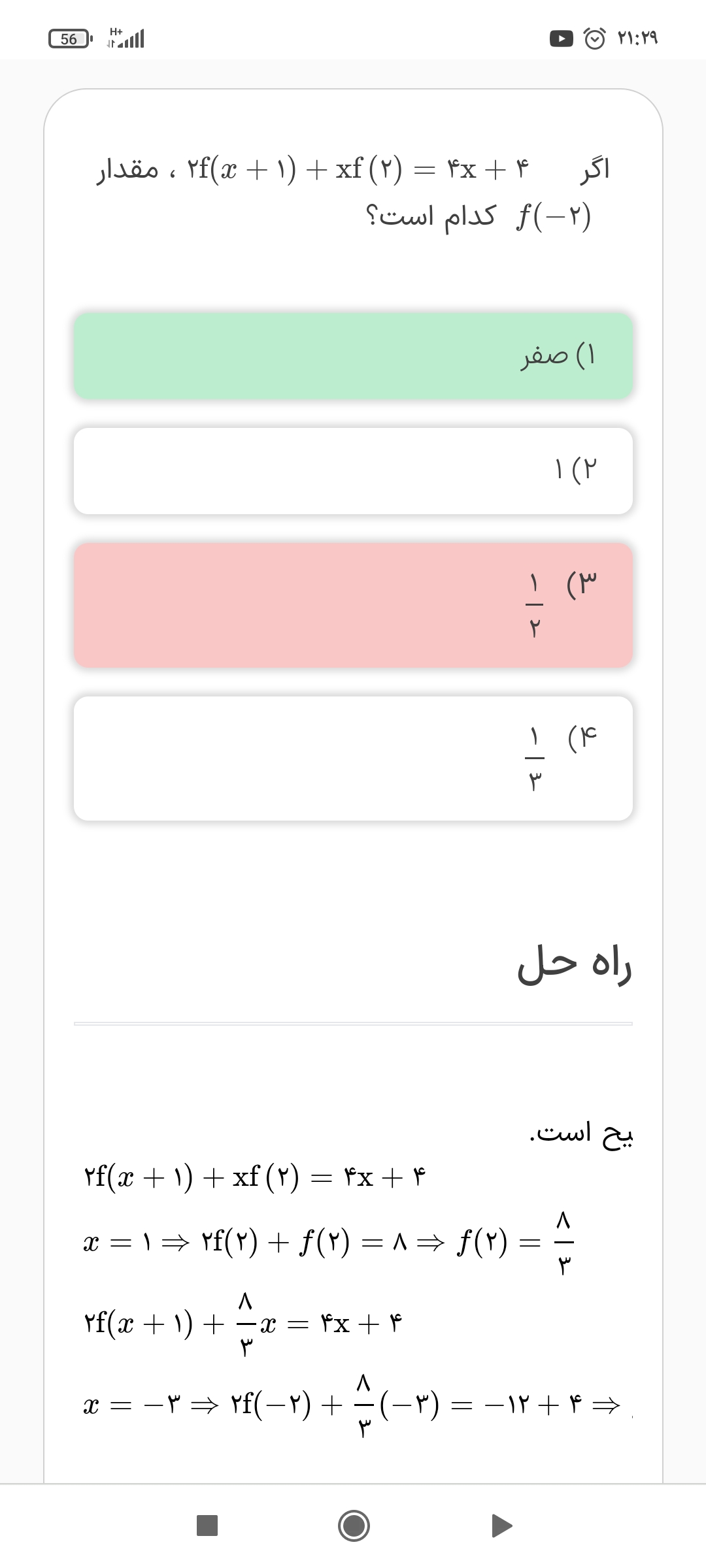Select answer option 1 "صفر"
Screen dimensions: 706x1568
(353, 356)
